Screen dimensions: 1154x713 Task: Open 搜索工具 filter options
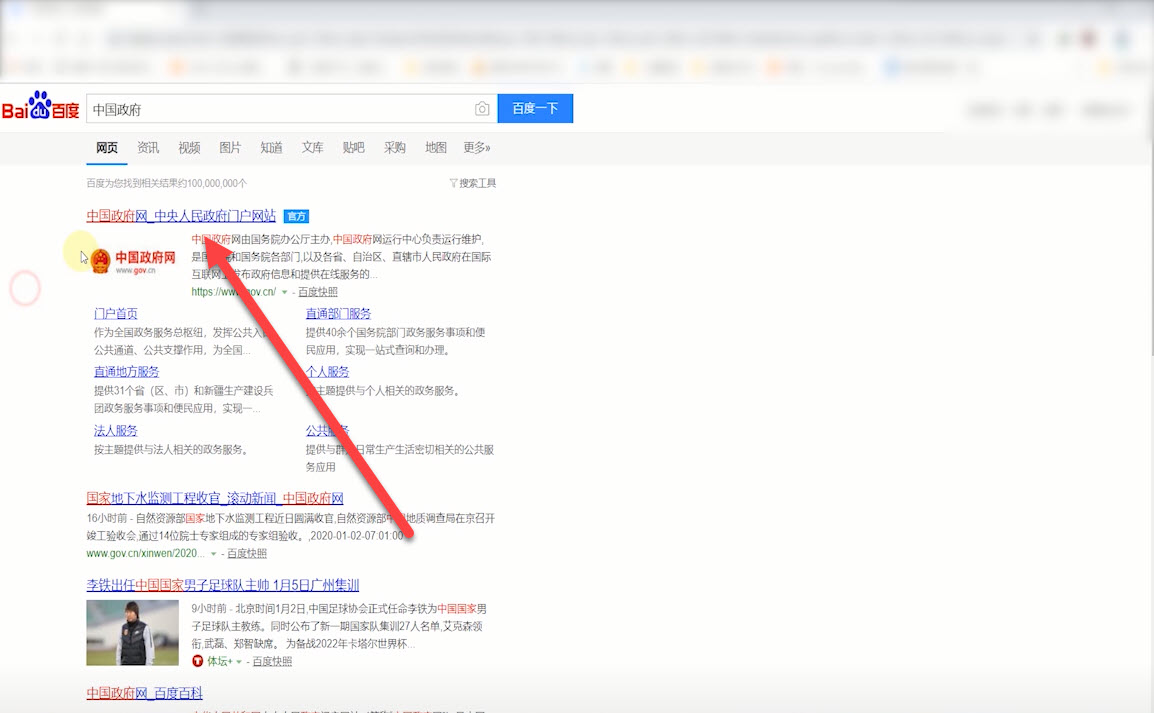[473, 183]
